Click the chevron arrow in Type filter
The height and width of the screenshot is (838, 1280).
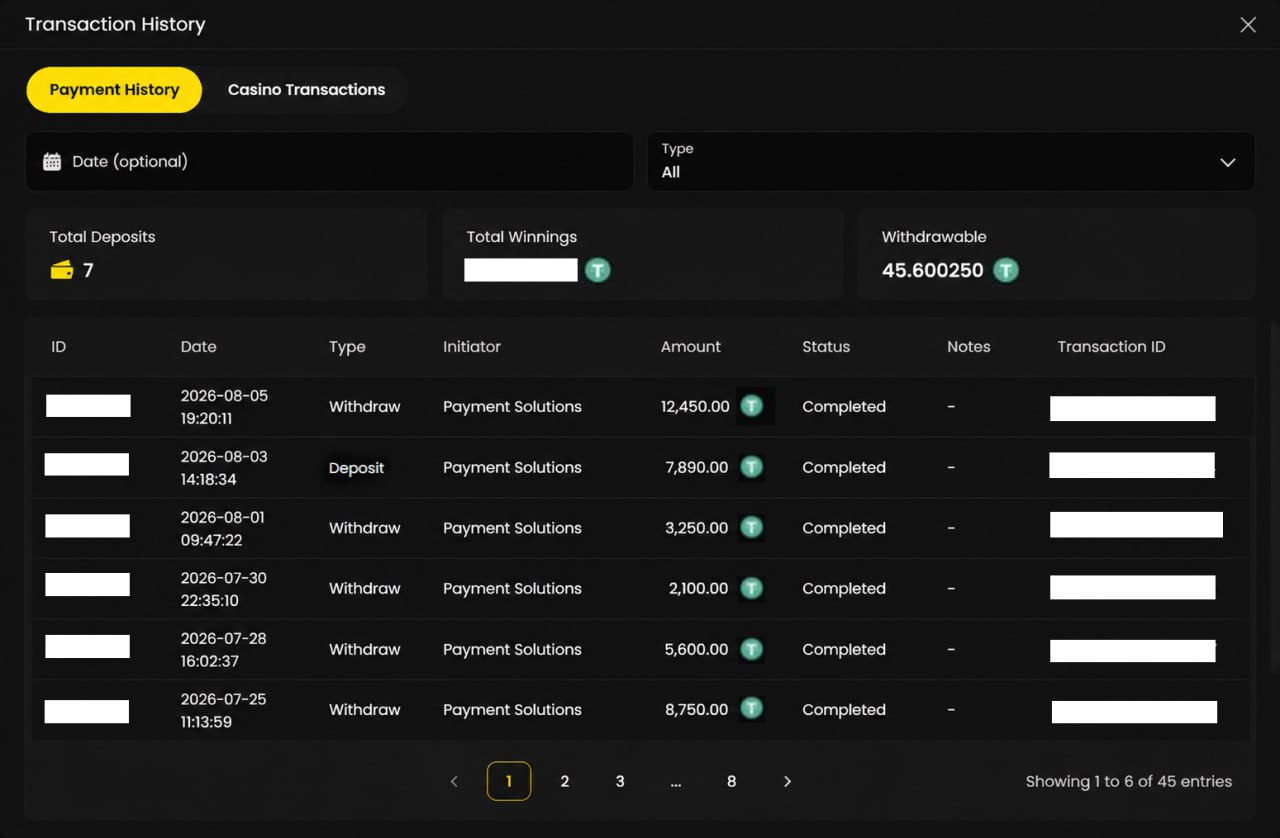point(1228,163)
